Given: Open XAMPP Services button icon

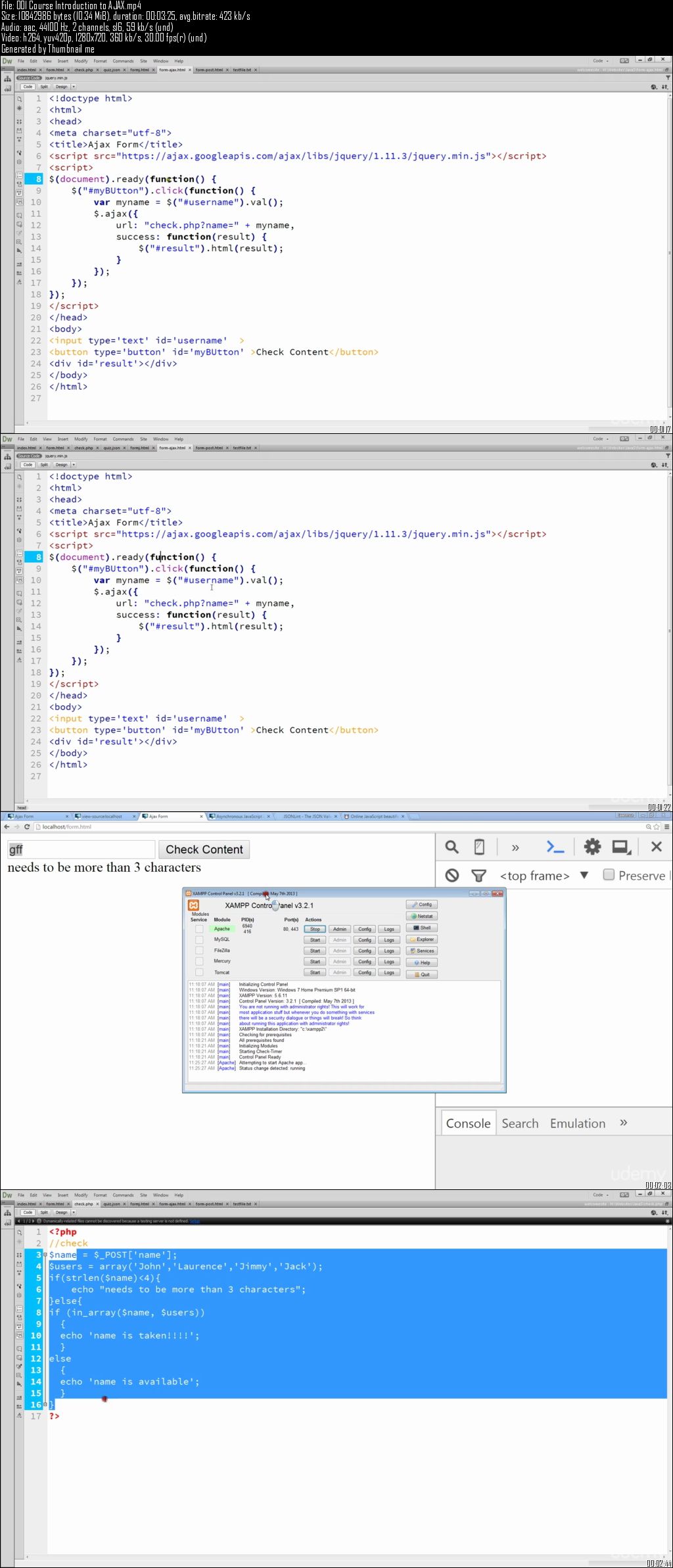Looking at the screenshot, I should (x=421, y=951).
